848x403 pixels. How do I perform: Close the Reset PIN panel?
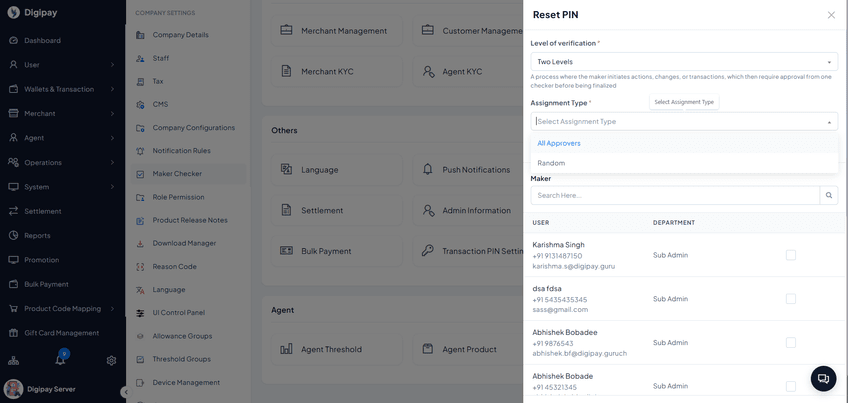(831, 15)
